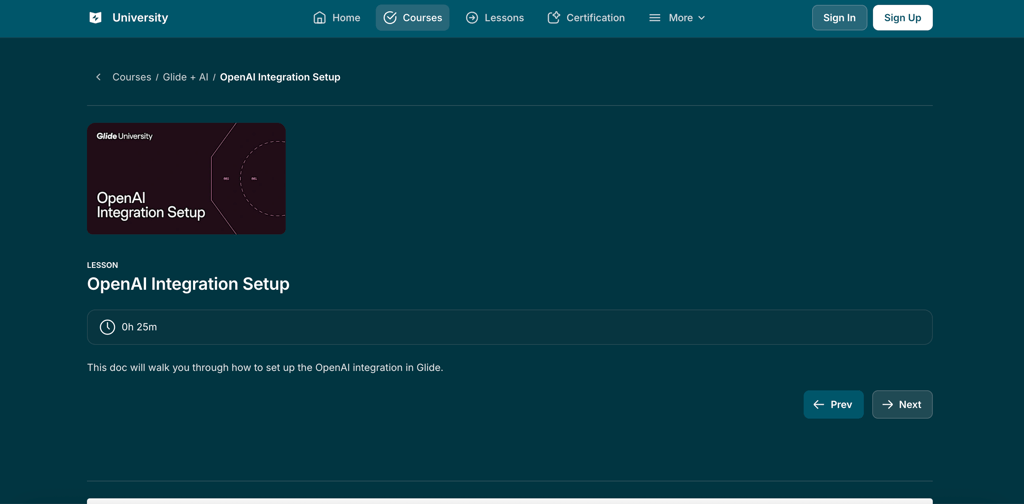Open the Courses menu item

(x=413, y=18)
